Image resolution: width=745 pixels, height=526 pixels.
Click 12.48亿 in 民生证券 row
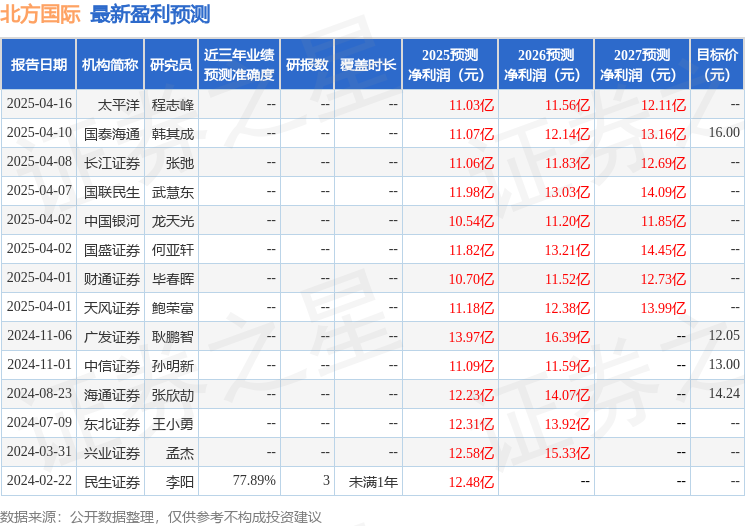click(472, 482)
